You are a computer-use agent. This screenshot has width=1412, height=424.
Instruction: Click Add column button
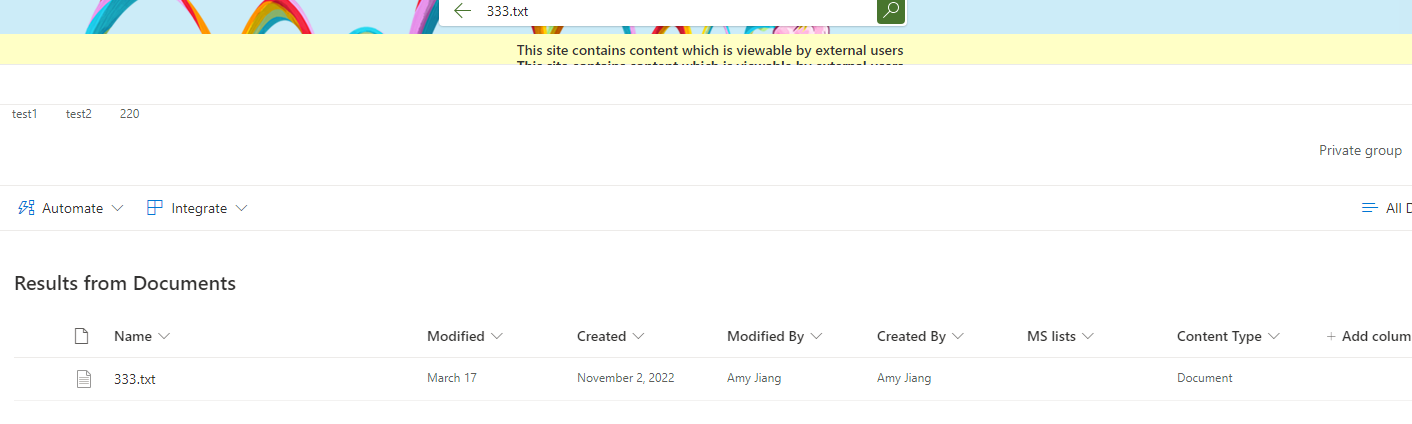1369,336
